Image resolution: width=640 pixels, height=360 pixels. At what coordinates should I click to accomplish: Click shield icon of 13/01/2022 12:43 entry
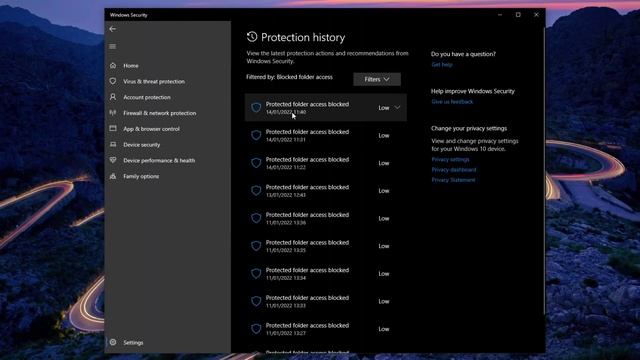(x=256, y=191)
